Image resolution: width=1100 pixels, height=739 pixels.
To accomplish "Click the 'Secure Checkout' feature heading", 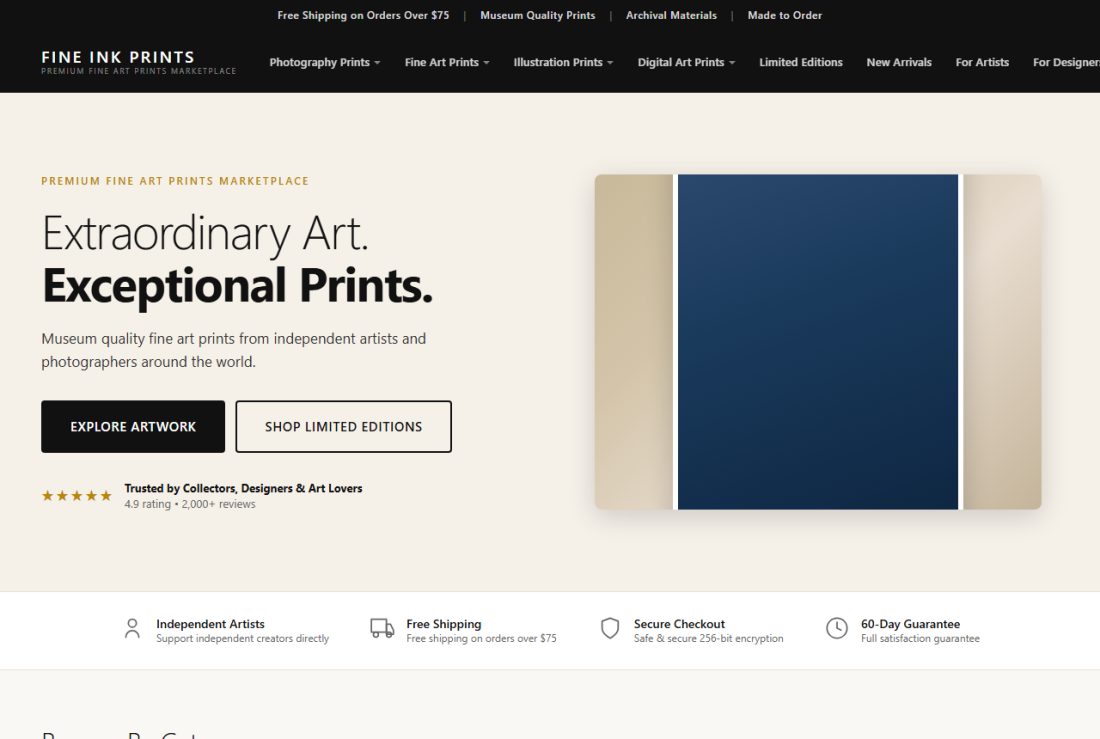I will [679, 624].
